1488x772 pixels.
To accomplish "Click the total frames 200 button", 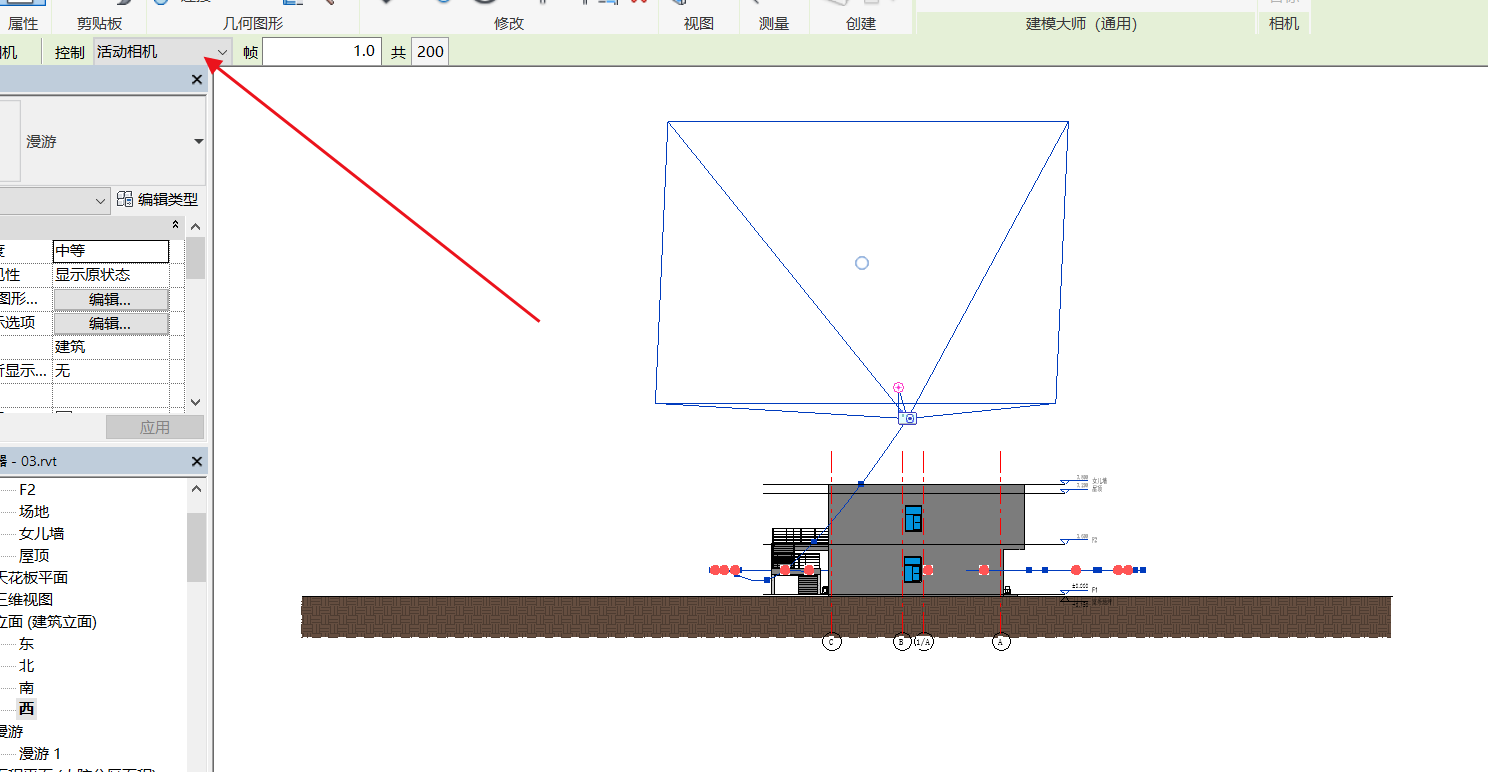I will pyautogui.click(x=430, y=52).
